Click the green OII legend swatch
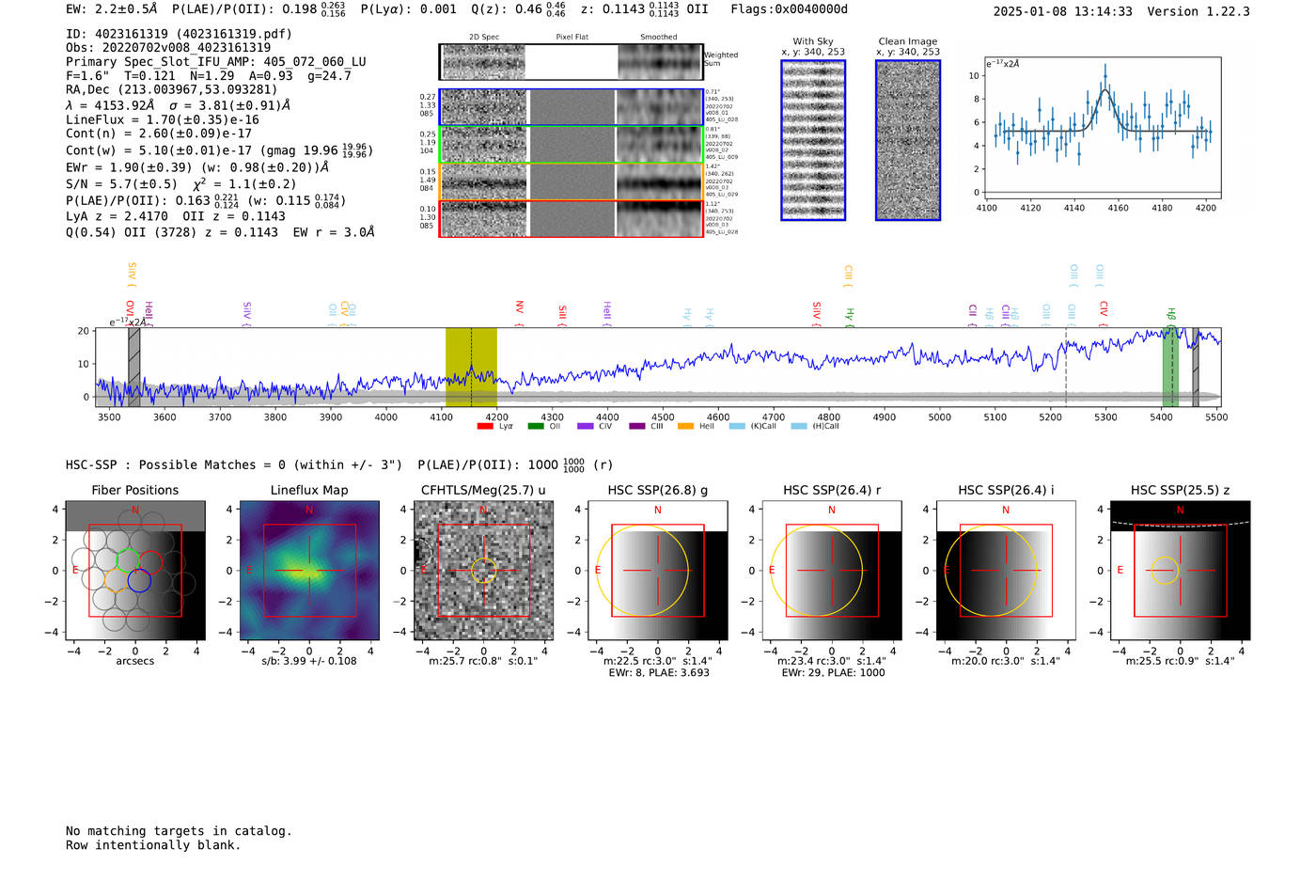 point(536,427)
